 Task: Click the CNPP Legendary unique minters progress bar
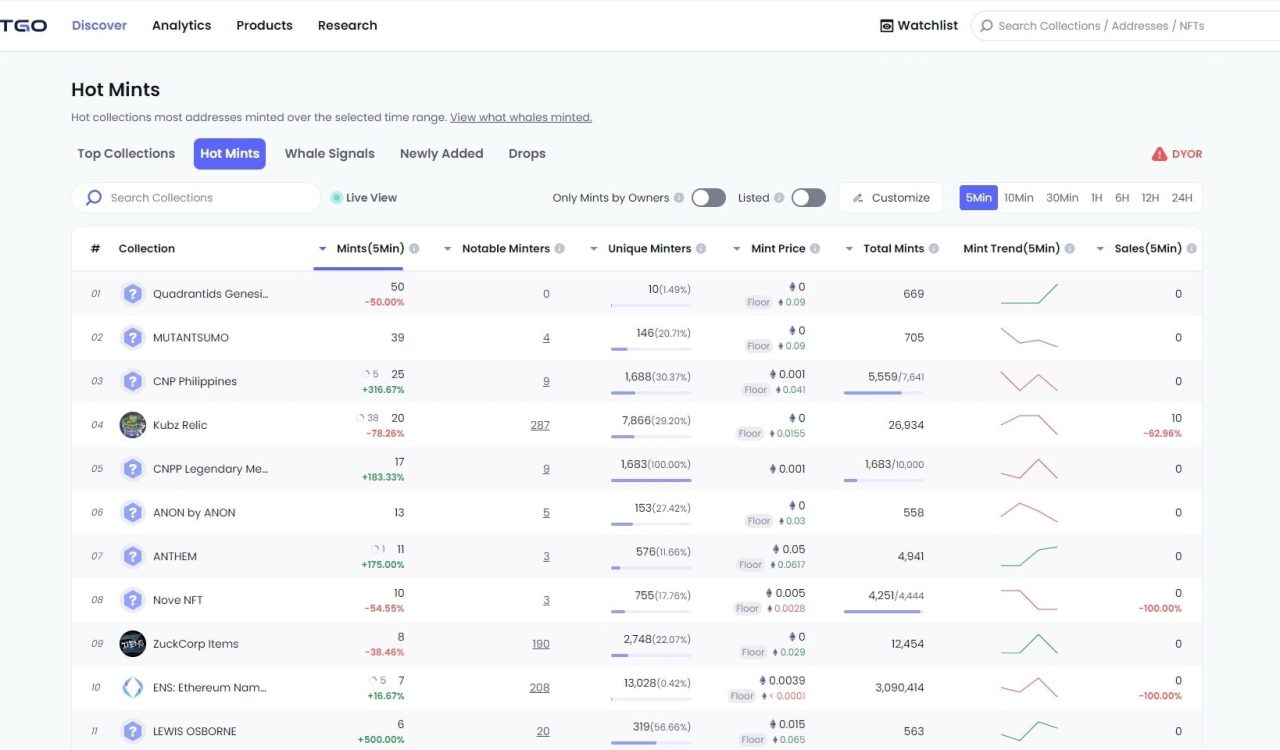coord(651,481)
